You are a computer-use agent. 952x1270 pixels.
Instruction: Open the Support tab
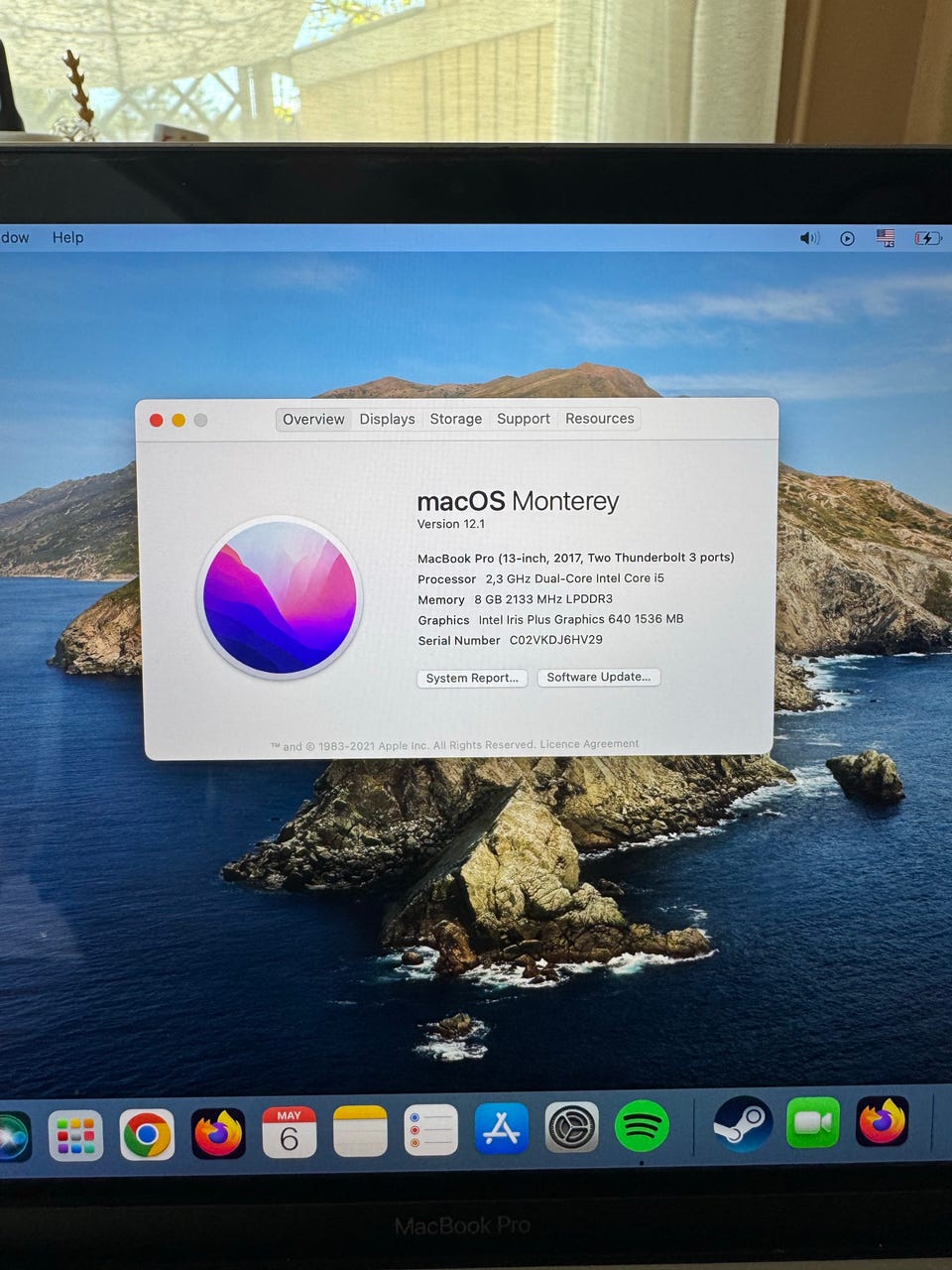524,419
